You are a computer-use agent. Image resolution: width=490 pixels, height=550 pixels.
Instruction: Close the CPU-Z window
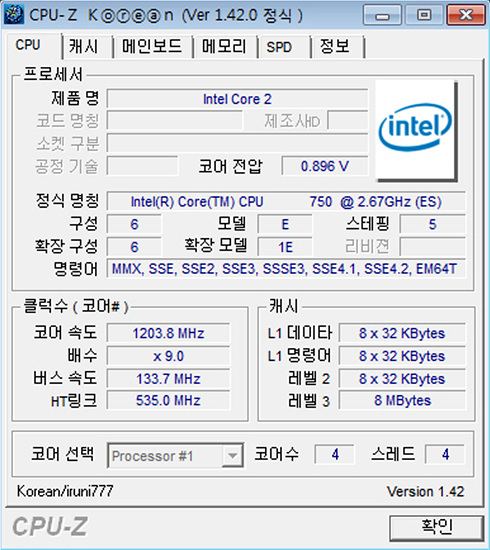point(465,15)
